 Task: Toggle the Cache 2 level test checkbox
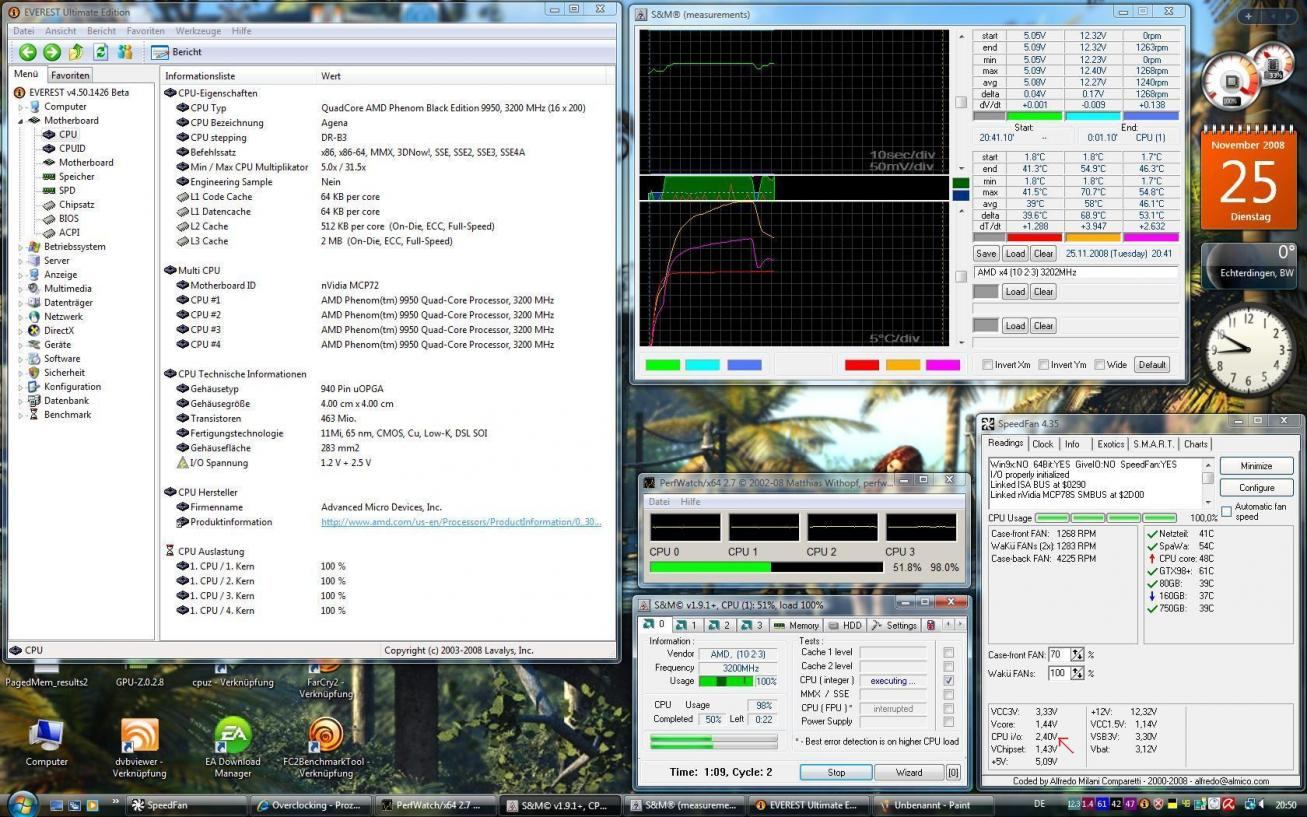coord(948,666)
